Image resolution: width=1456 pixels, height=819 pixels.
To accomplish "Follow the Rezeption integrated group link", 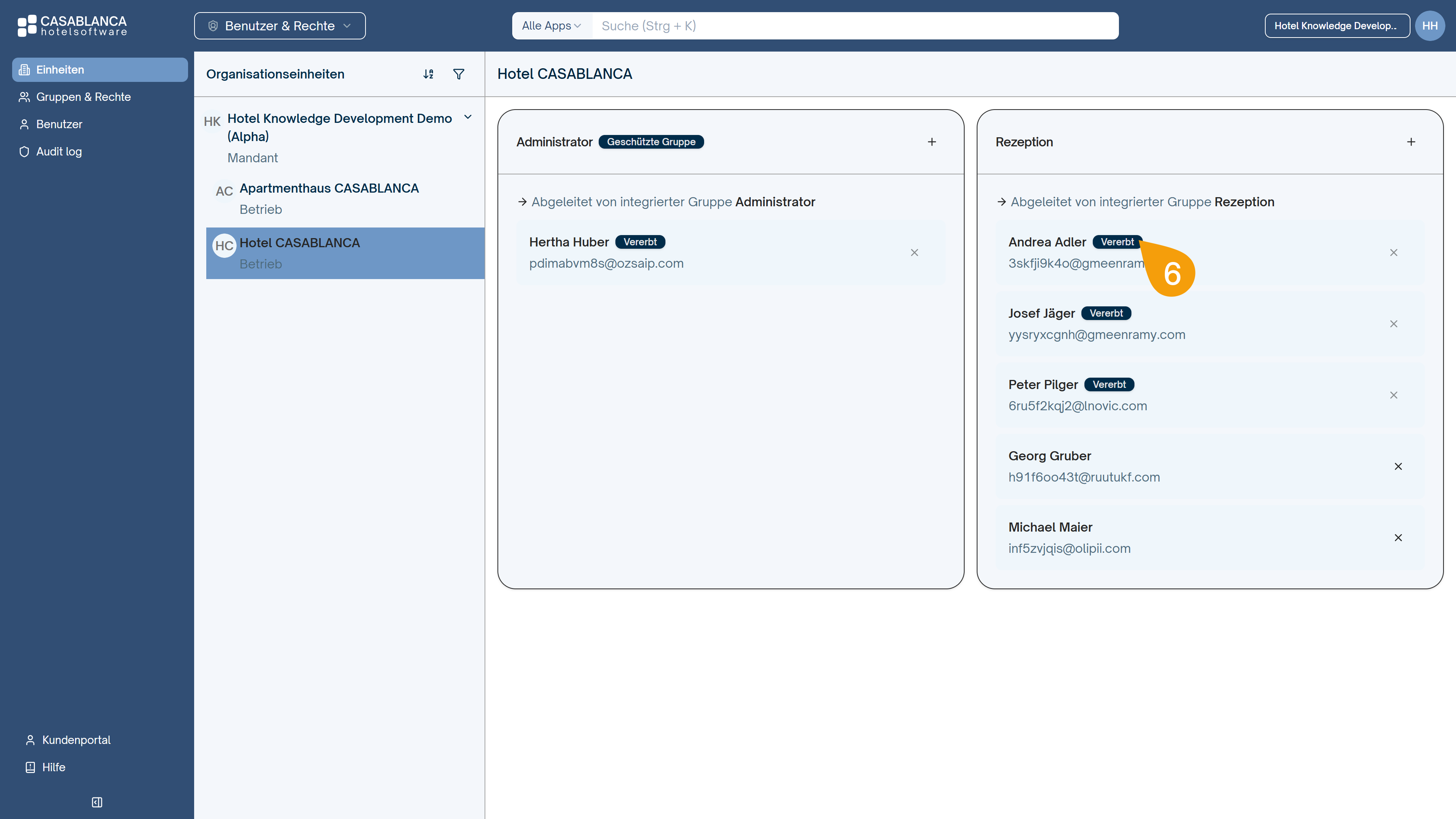I will point(1244,202).
